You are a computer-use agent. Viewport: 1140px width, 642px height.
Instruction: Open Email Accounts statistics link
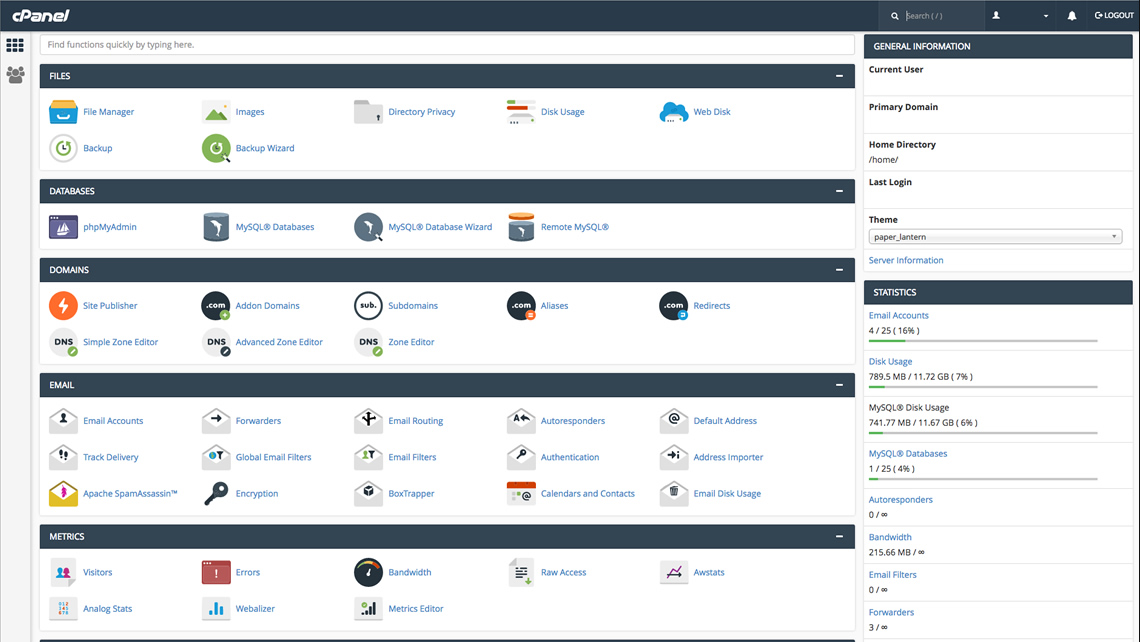pyautogui.click(x=899, y=316)
